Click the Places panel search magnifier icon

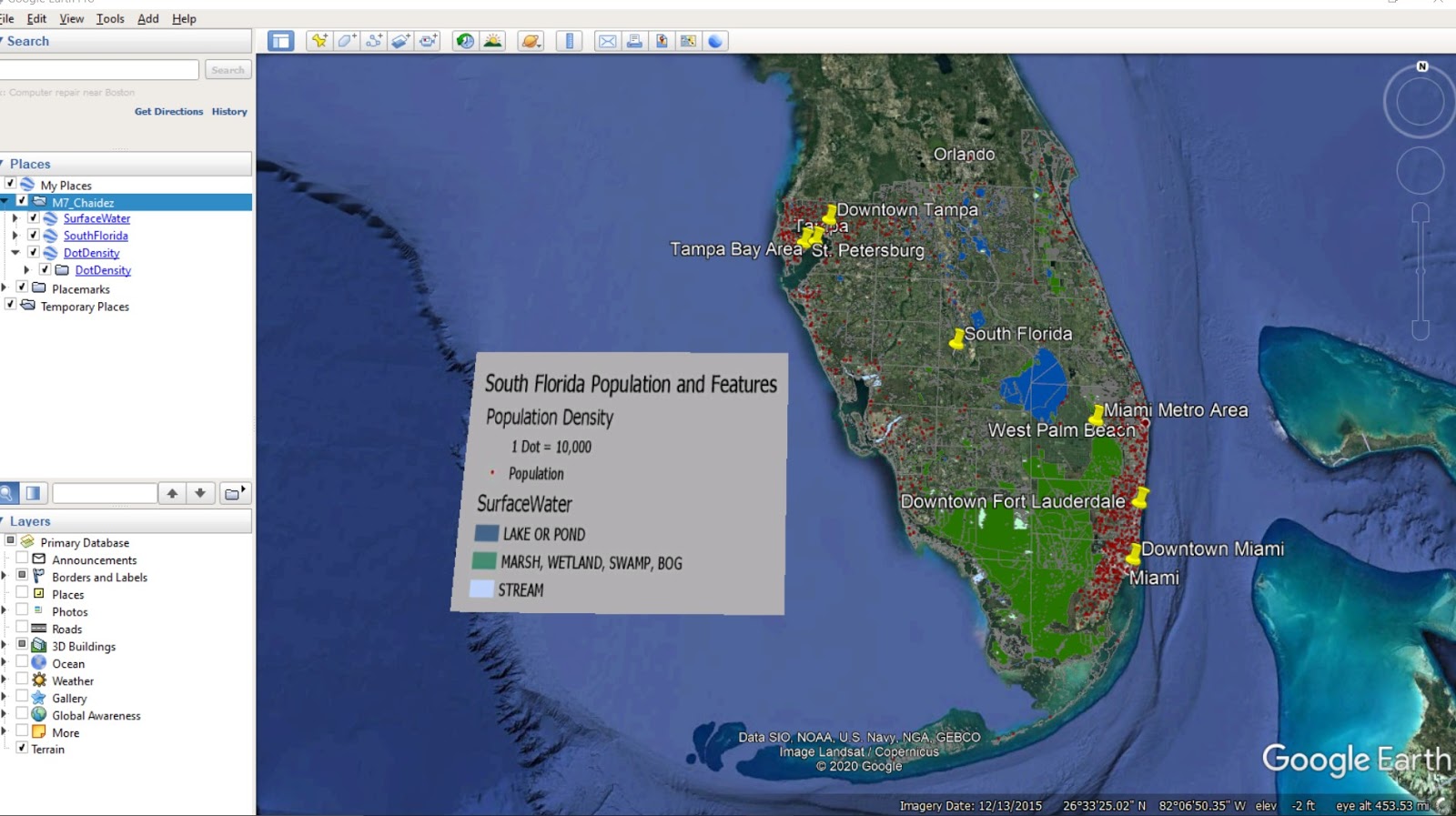pos(7,493)
